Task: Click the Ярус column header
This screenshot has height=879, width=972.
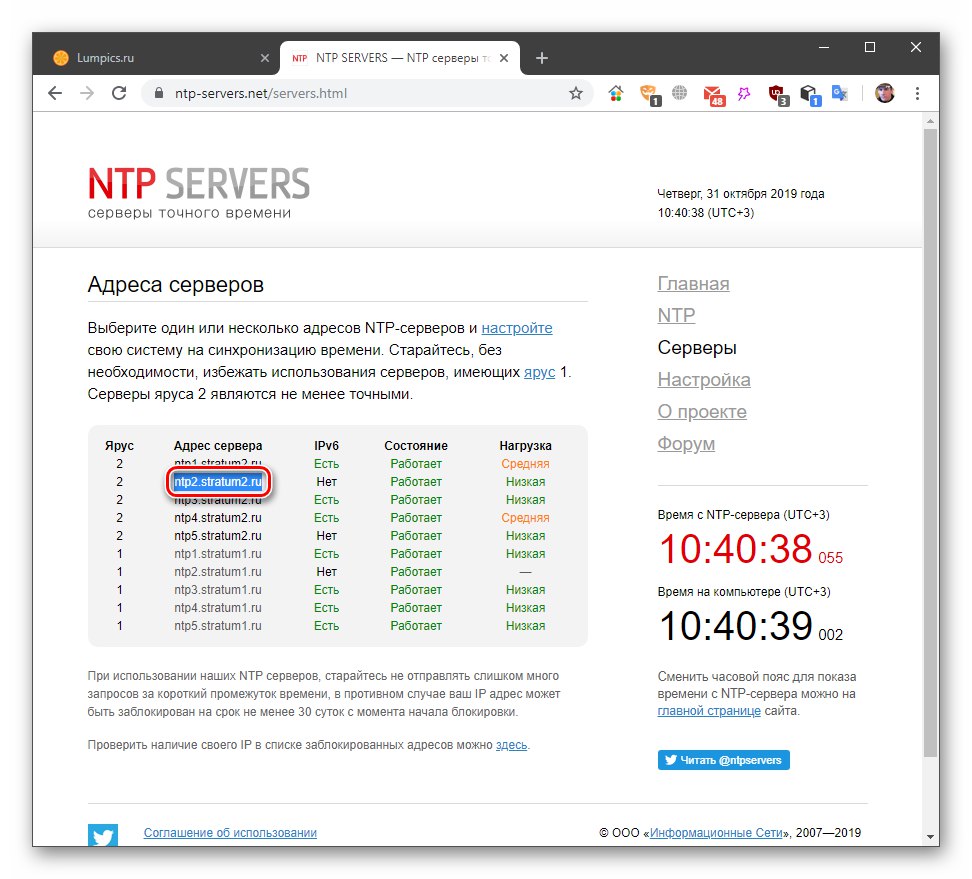Action: coord(119,446)
